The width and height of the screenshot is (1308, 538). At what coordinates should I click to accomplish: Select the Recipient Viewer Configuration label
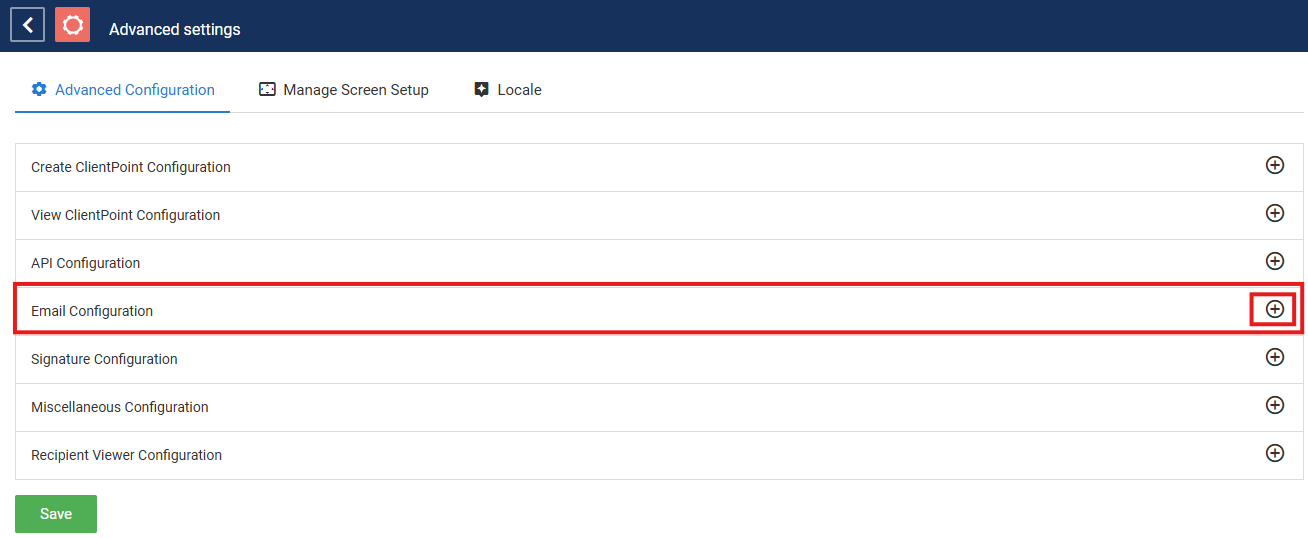127,455
